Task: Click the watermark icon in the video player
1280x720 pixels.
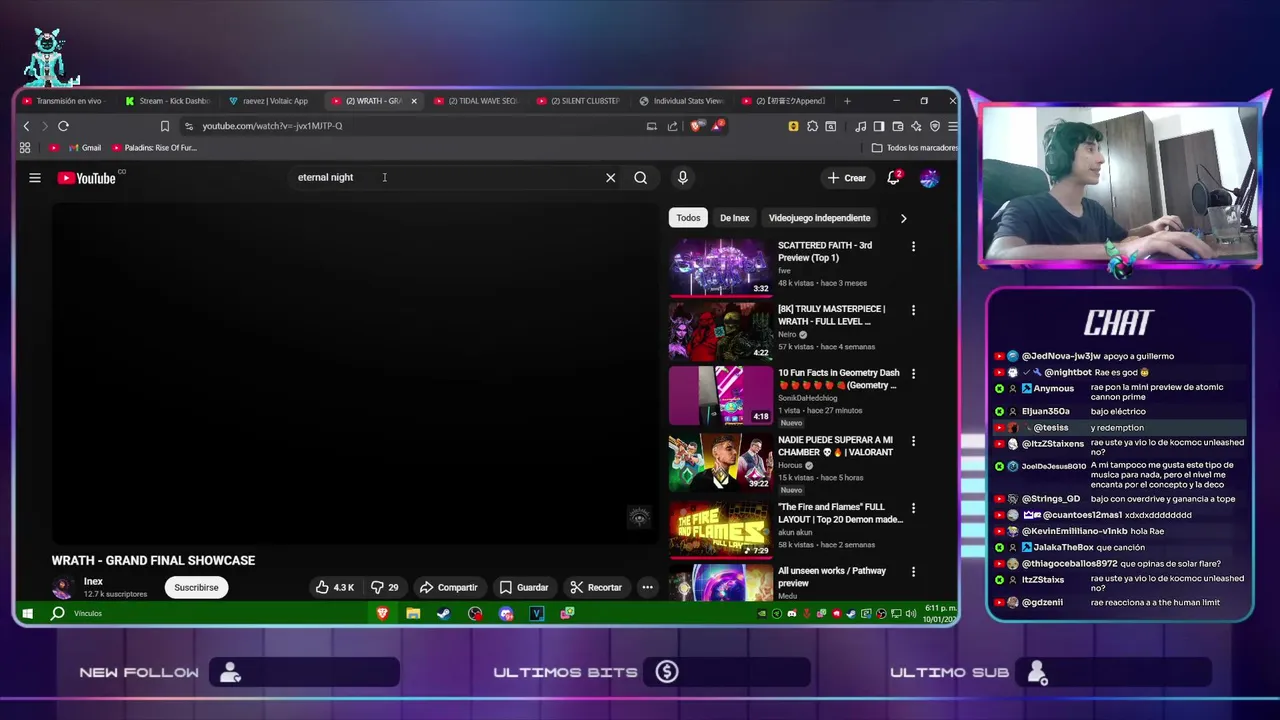Action: pyautogui.click(x=639, y=517)
